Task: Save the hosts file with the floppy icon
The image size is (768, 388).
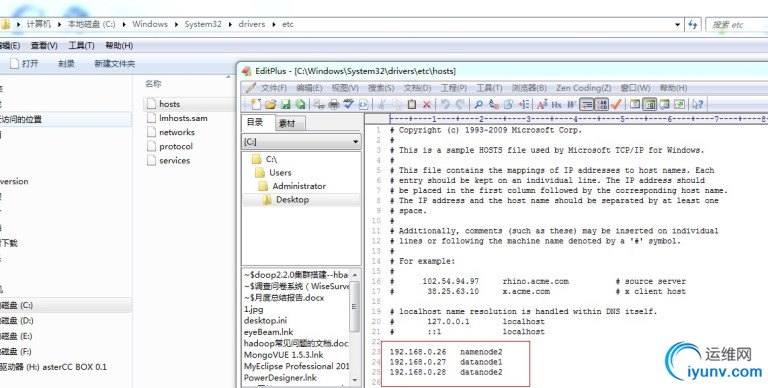Action: coord(286,104)
